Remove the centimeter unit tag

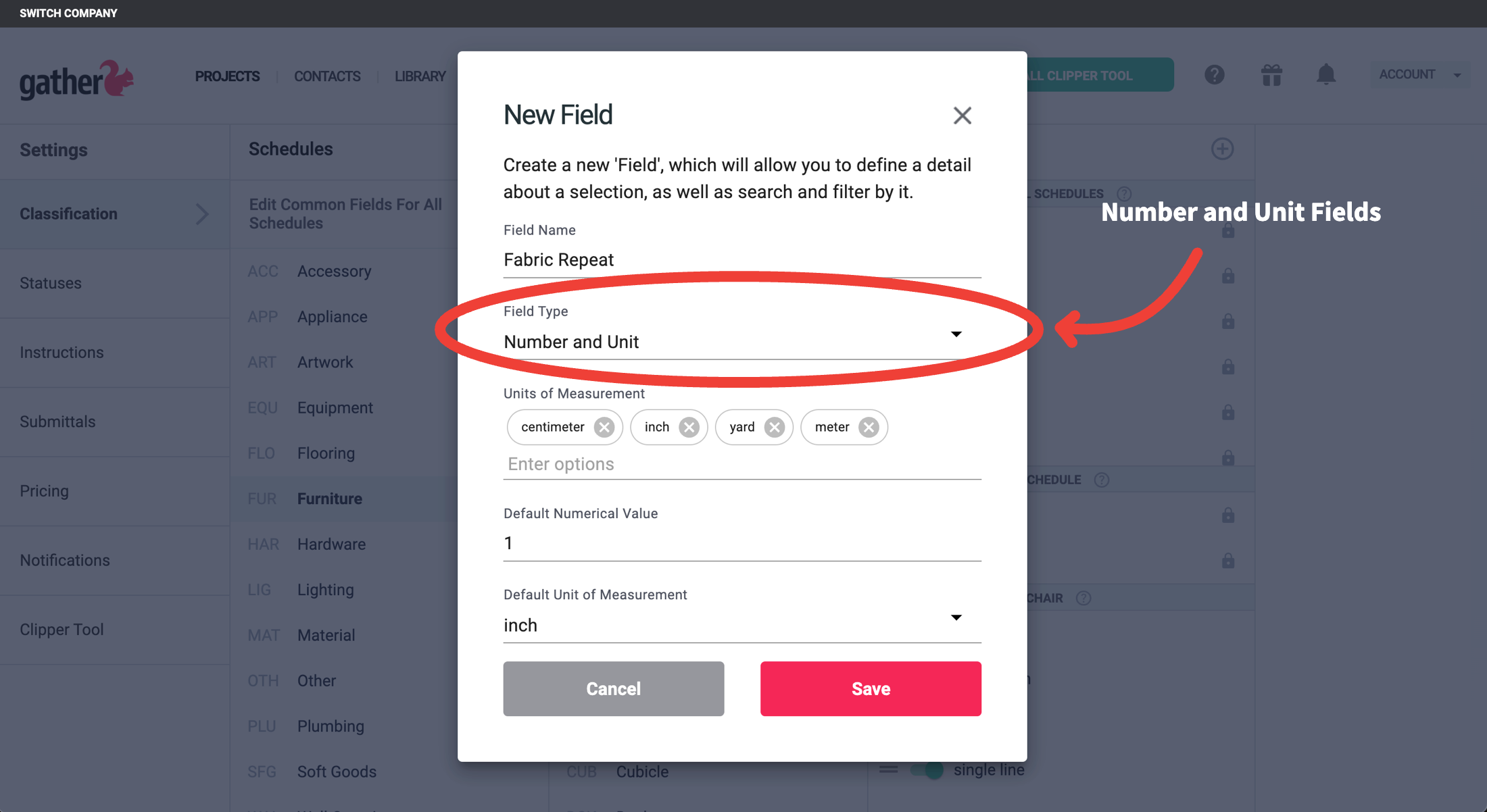coord(604,427)
